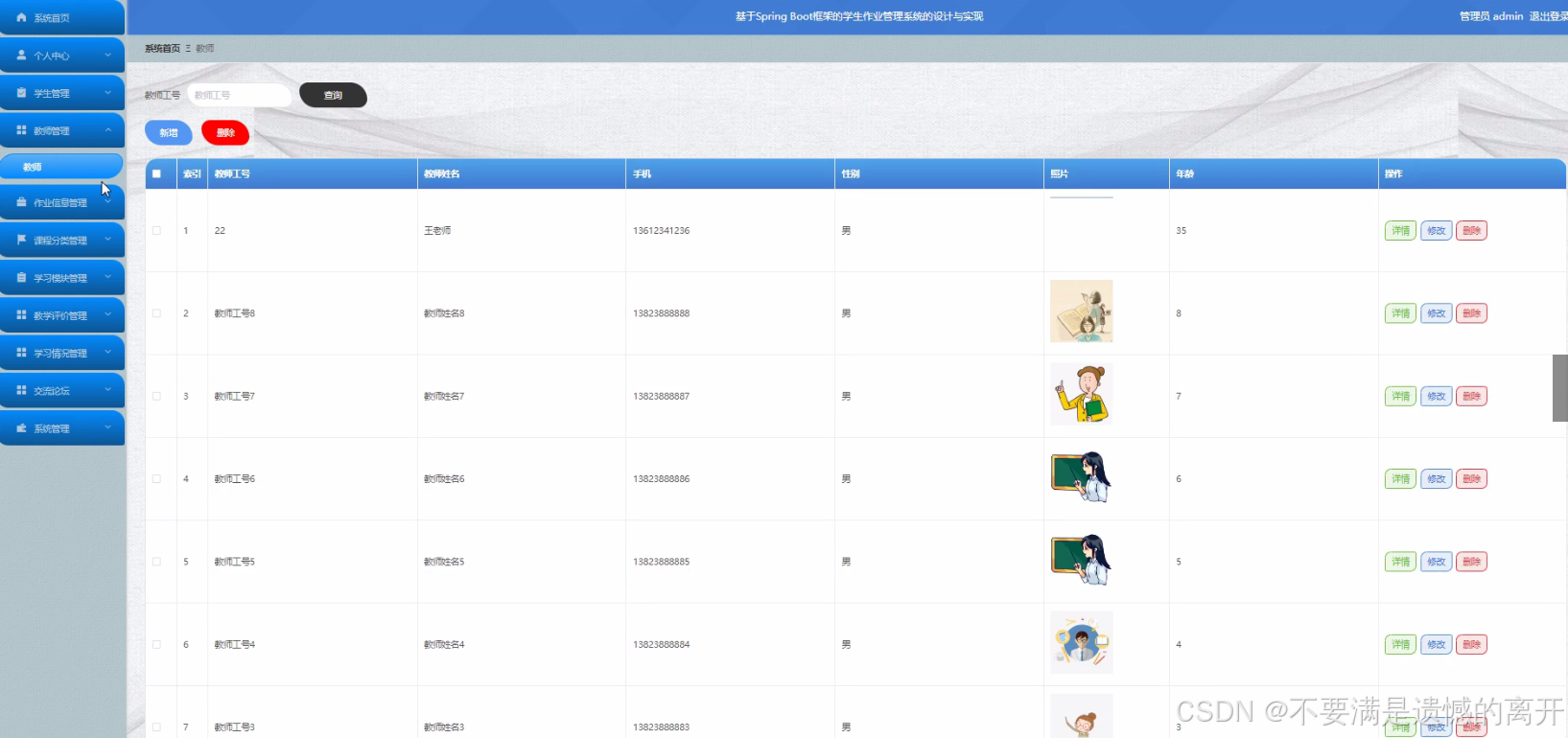Click 修改 for 王老师 row

tap(1436, 230)
